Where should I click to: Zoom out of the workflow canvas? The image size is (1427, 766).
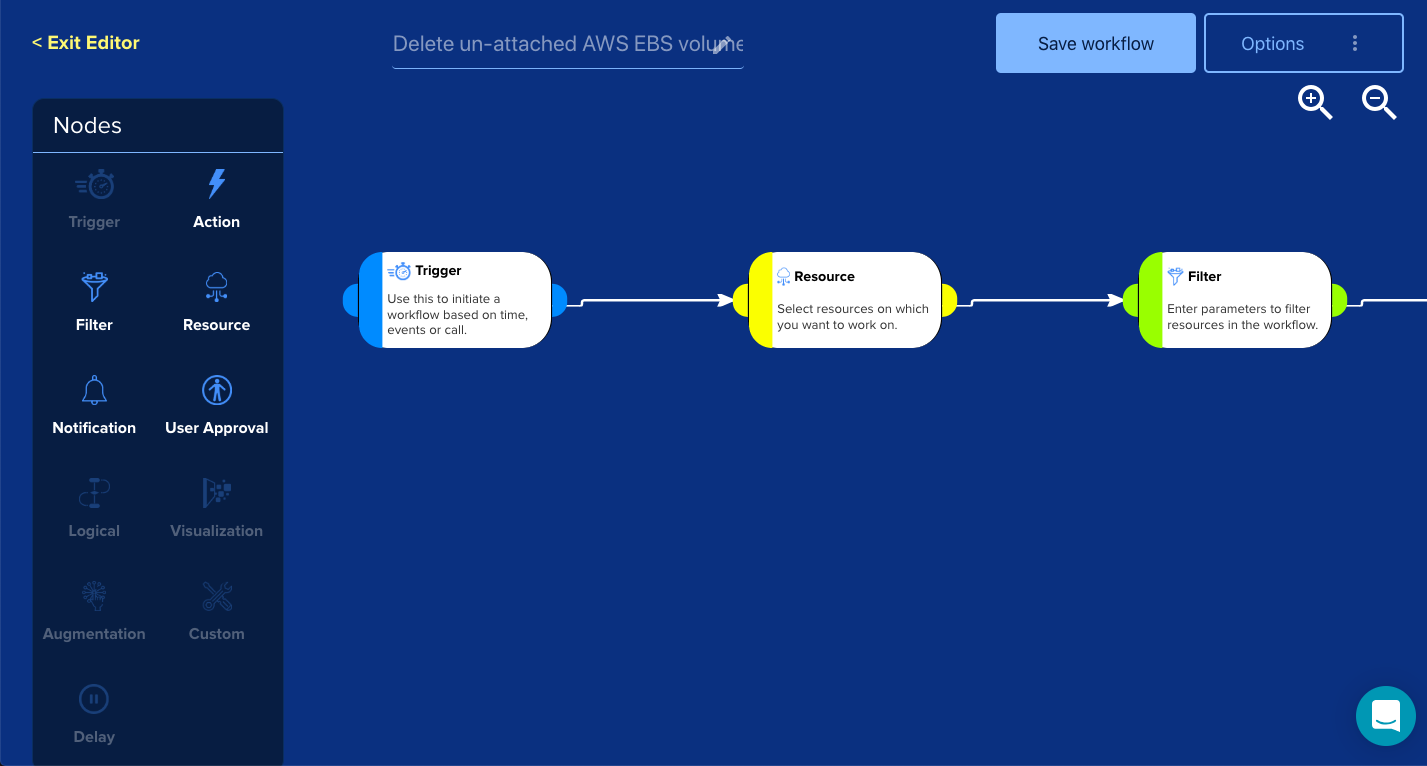tap(1379, 102)
